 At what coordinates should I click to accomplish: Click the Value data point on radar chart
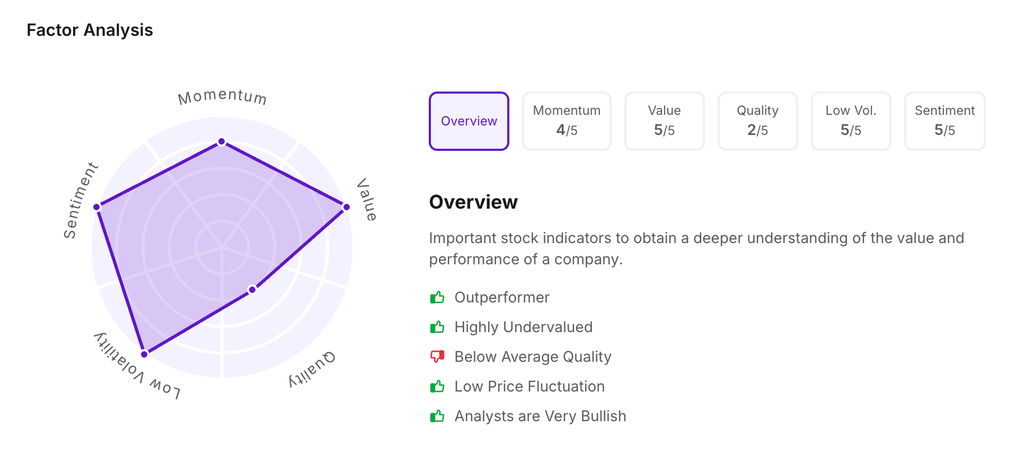pos(347,207)
